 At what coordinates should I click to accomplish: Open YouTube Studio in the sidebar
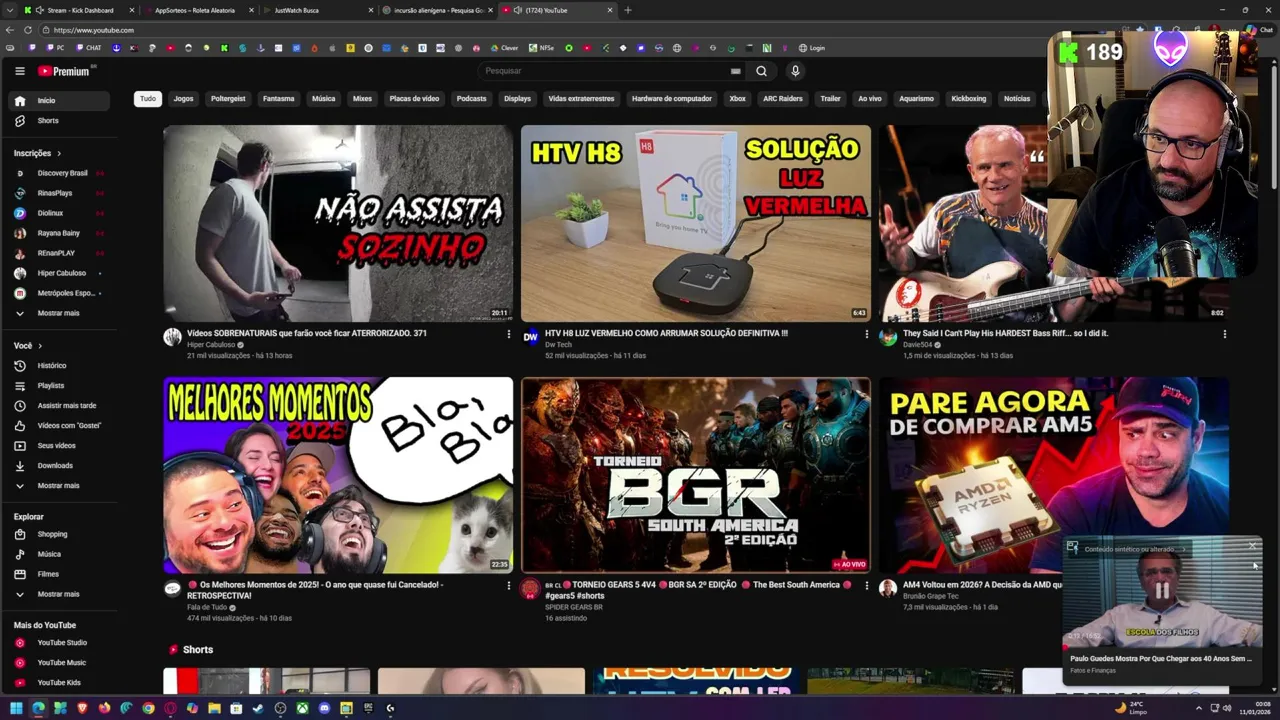pyautogui.click(x=60, y=642)
